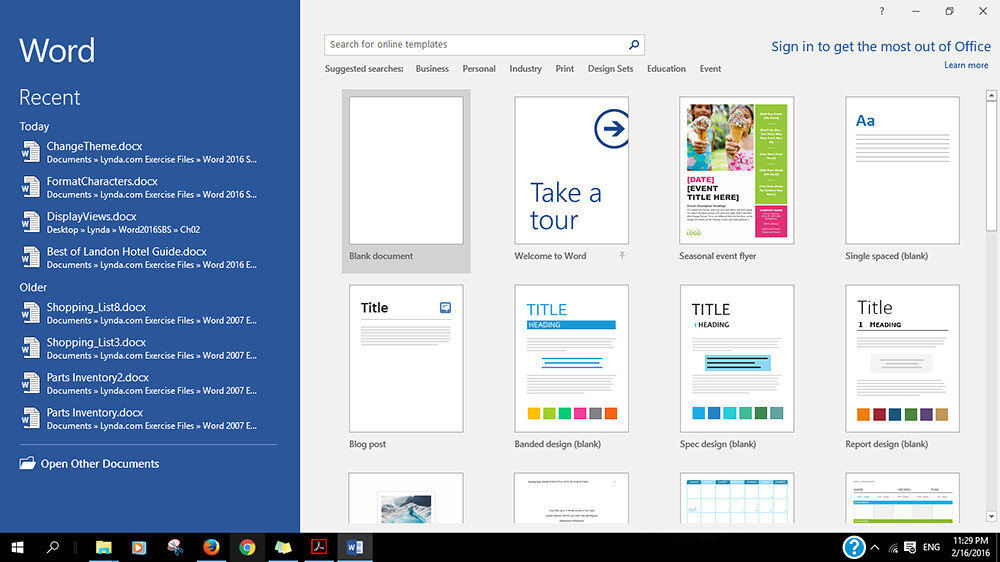Choose the Single spaced (blank) template
The image size is (1000, 562).
tap(902, 170)
